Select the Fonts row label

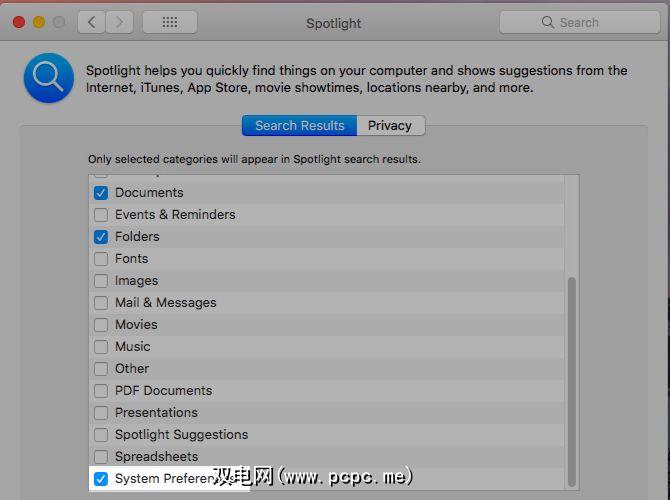point(132,259)
